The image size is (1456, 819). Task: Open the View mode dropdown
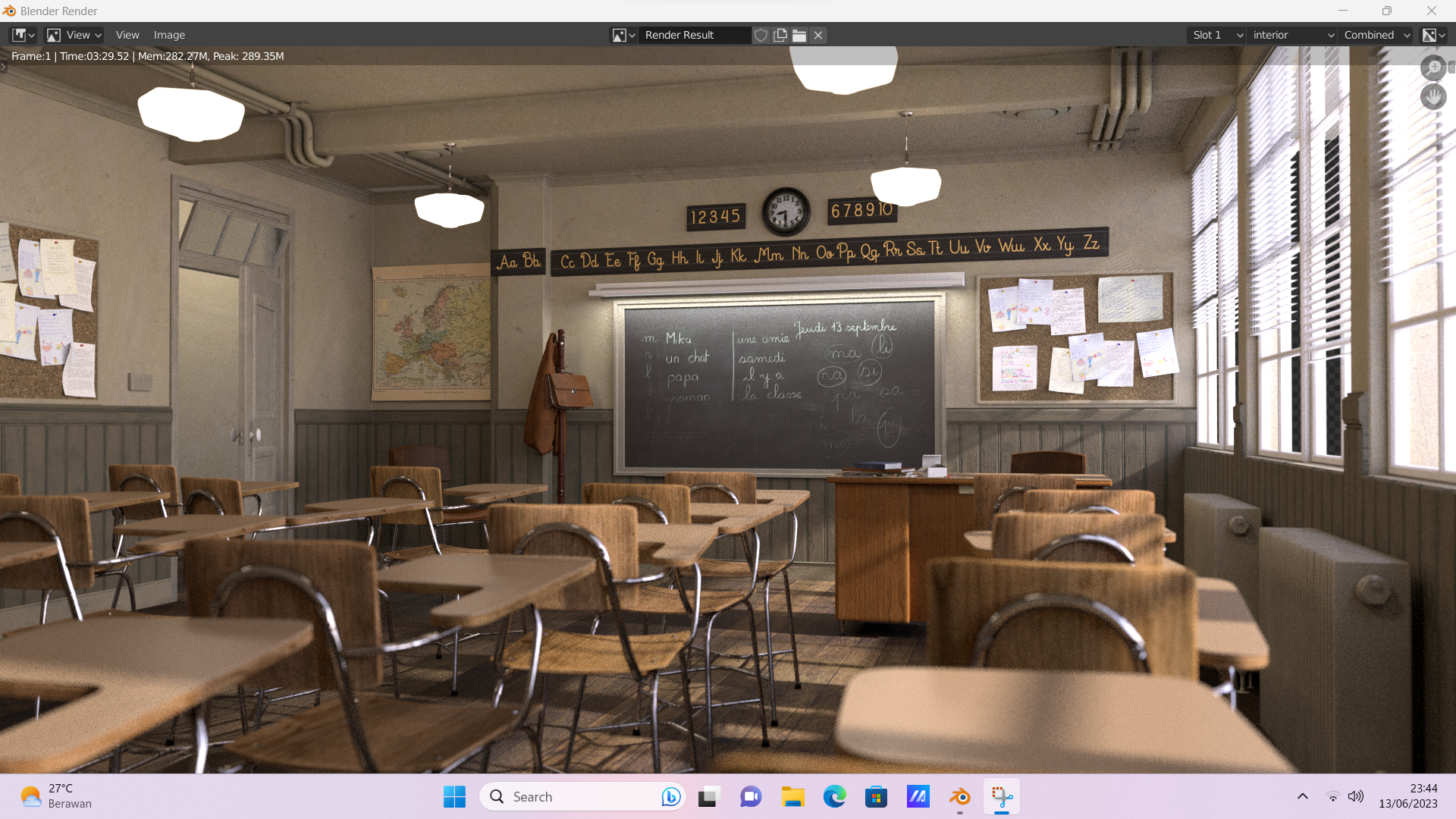tap(74, 35)
